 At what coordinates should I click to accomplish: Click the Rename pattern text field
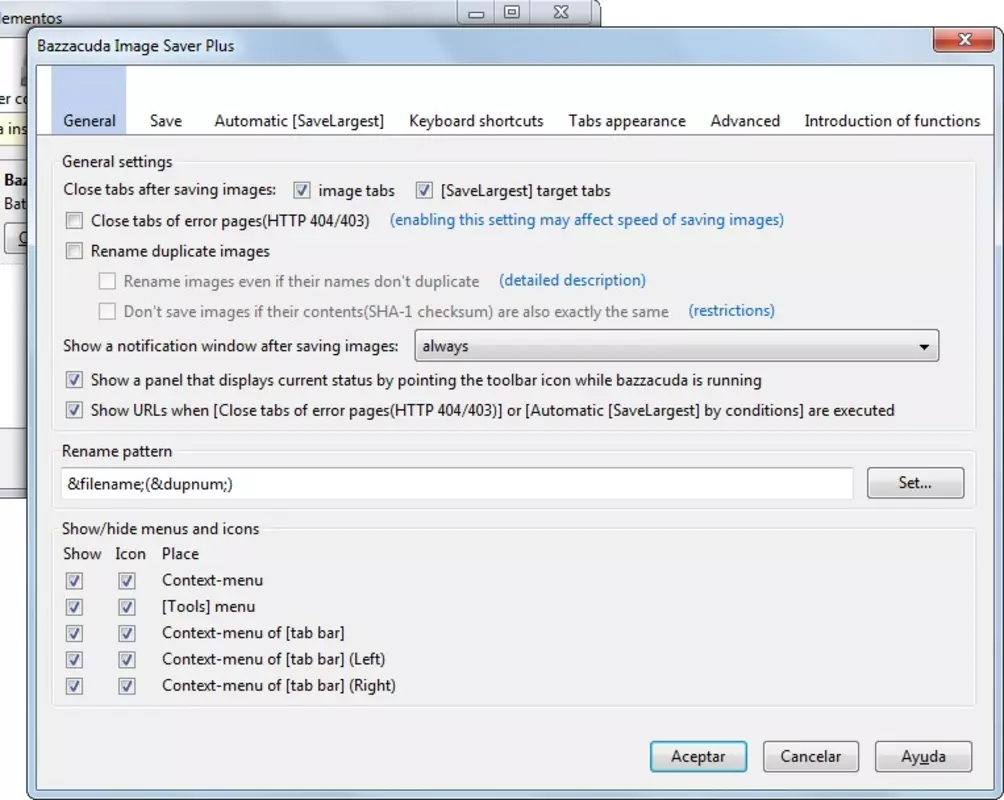click(x=457, y=484)
